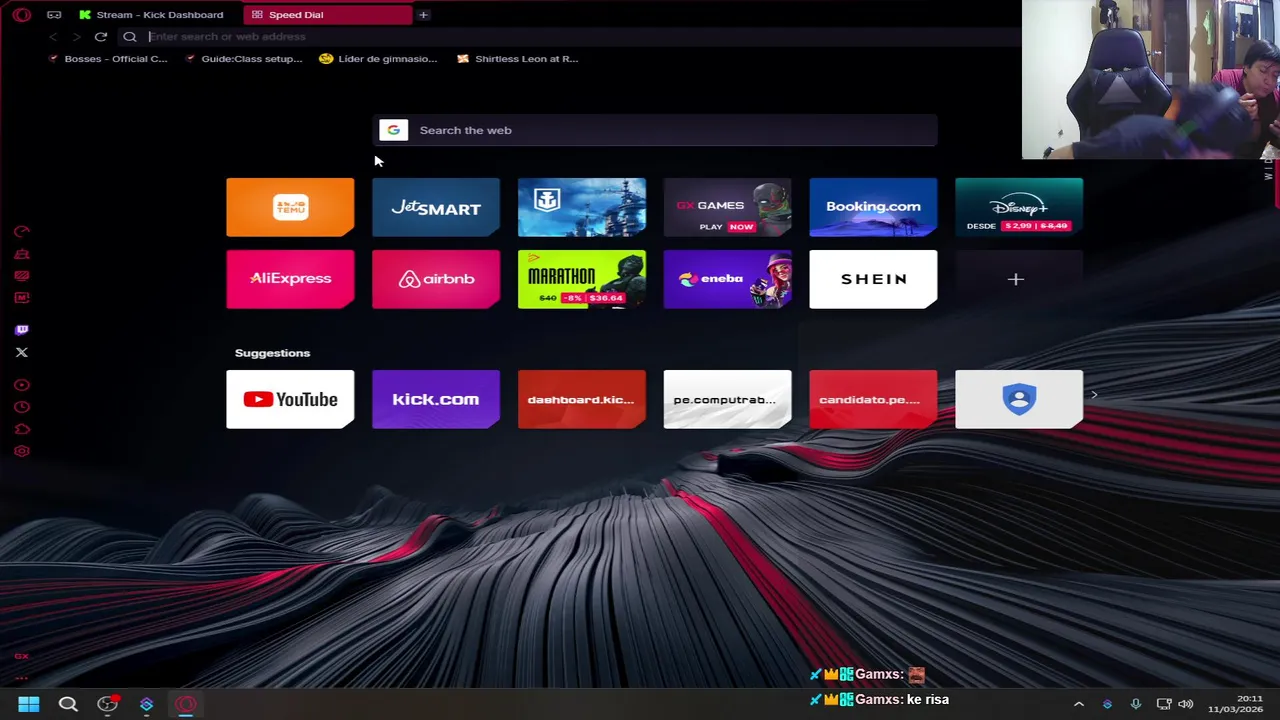Add a new speed dial site

[1019, 279]
